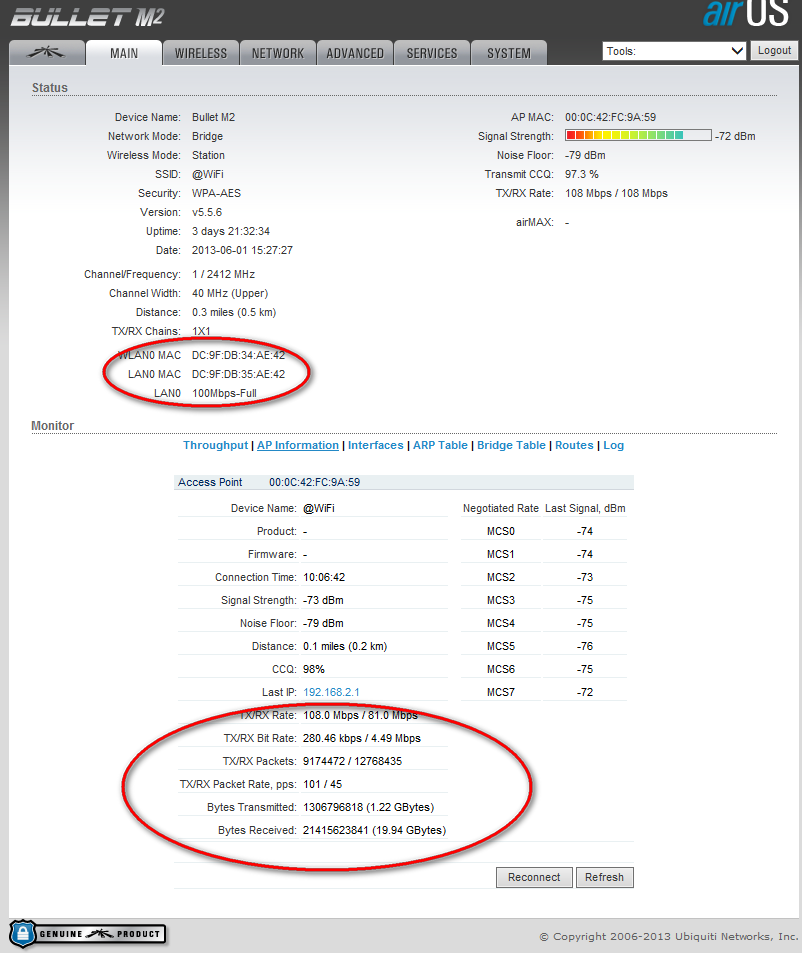Open the Bridge Table link

(x=511, y=445)
